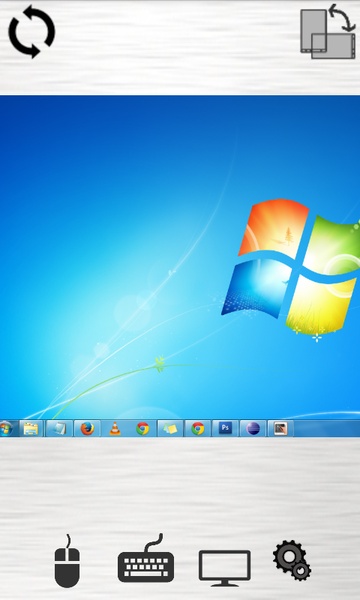Open Windows Explorer folder in remote taskbar
The height and width of the screenshot is (600, 360).
click(31, 429)
